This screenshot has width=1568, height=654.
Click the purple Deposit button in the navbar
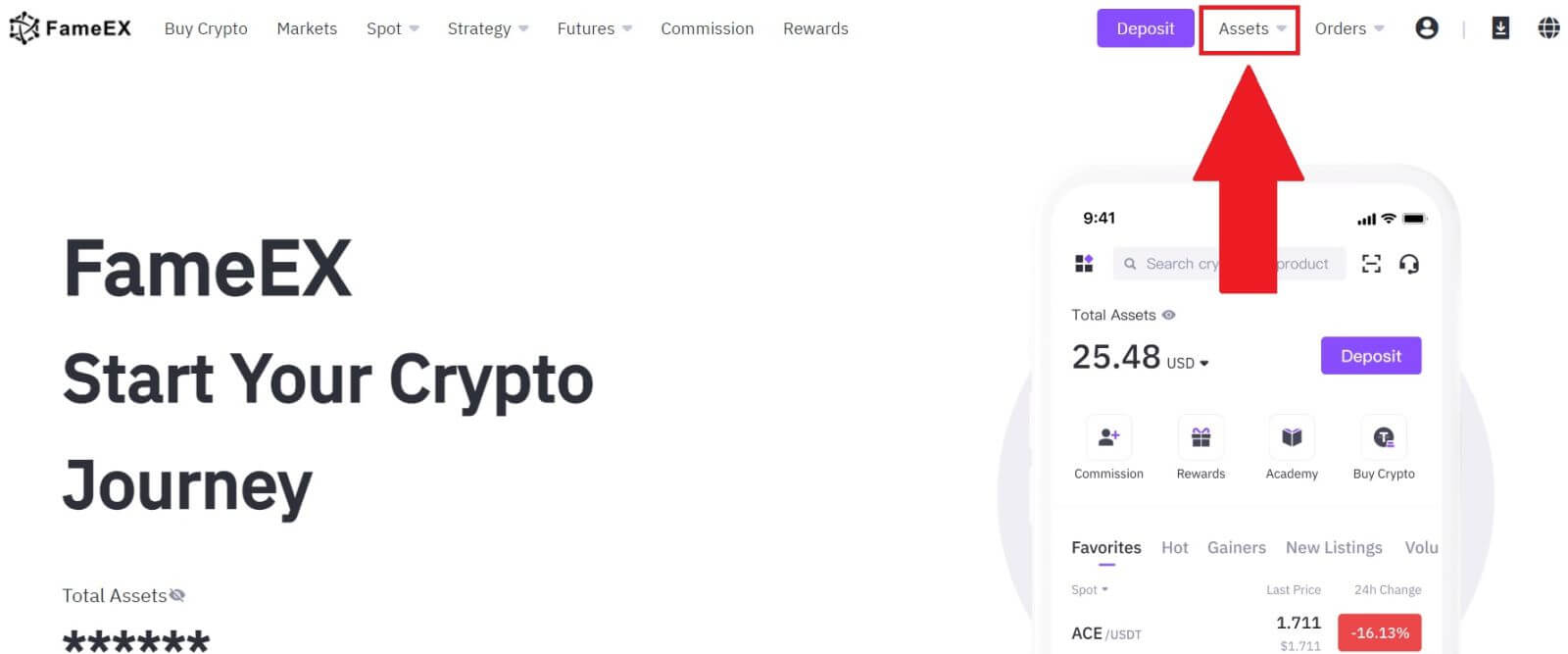coord(1145,28)
